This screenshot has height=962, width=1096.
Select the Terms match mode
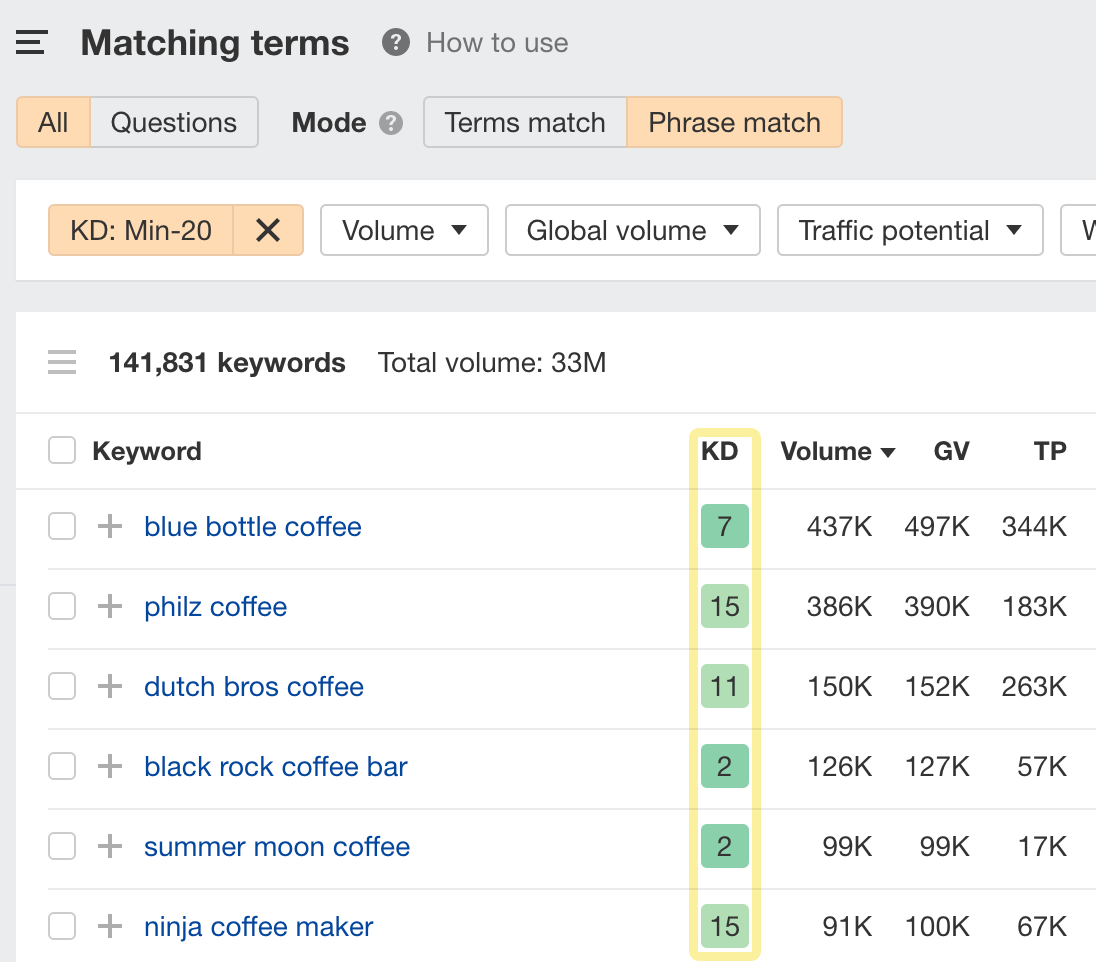[x=524, y=122]
